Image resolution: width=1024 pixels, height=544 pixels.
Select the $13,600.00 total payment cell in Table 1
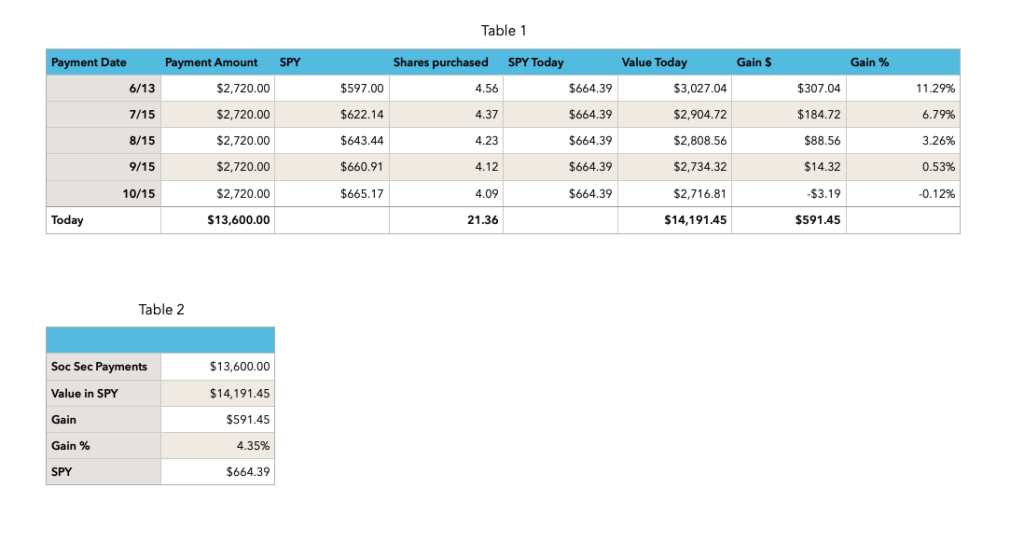[x=232, y=220]
